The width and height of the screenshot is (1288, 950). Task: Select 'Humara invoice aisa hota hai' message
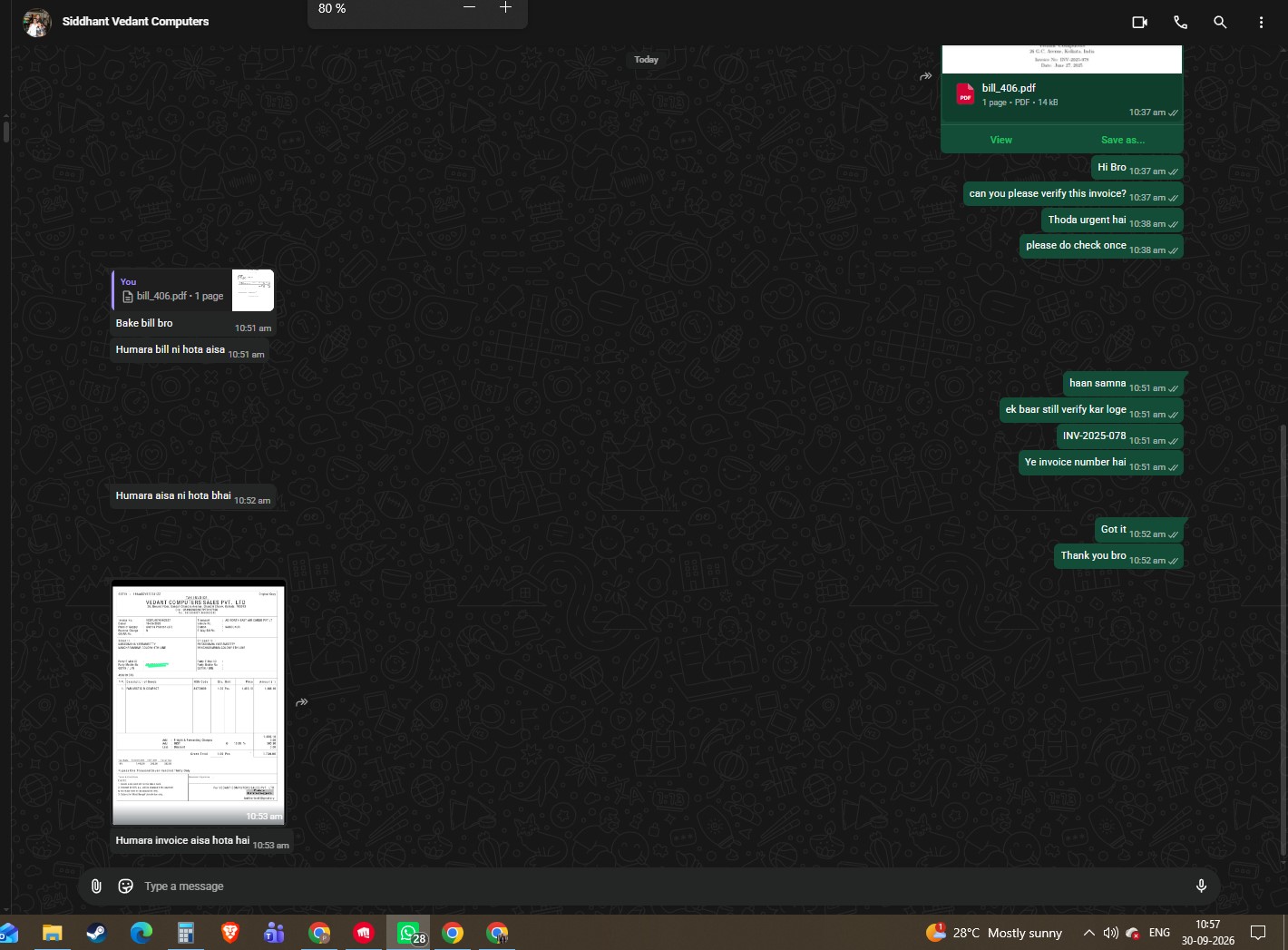pyautogui.click(x=201, y=841)
